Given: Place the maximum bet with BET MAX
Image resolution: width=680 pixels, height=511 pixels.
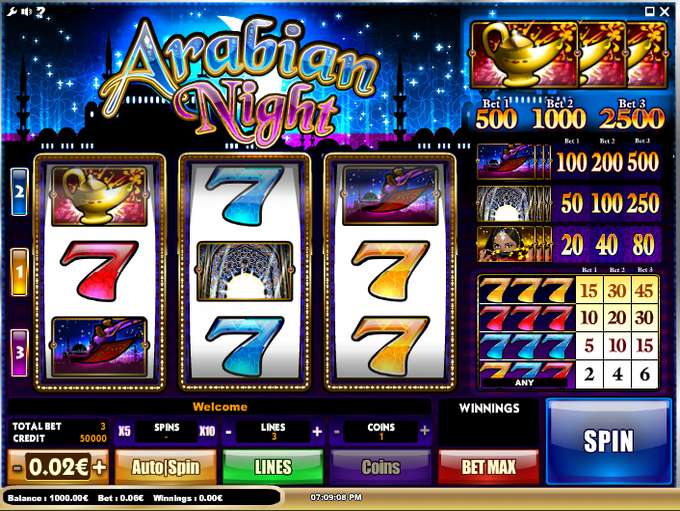Looking at the screenshot, I should click(x=488, y=467).
